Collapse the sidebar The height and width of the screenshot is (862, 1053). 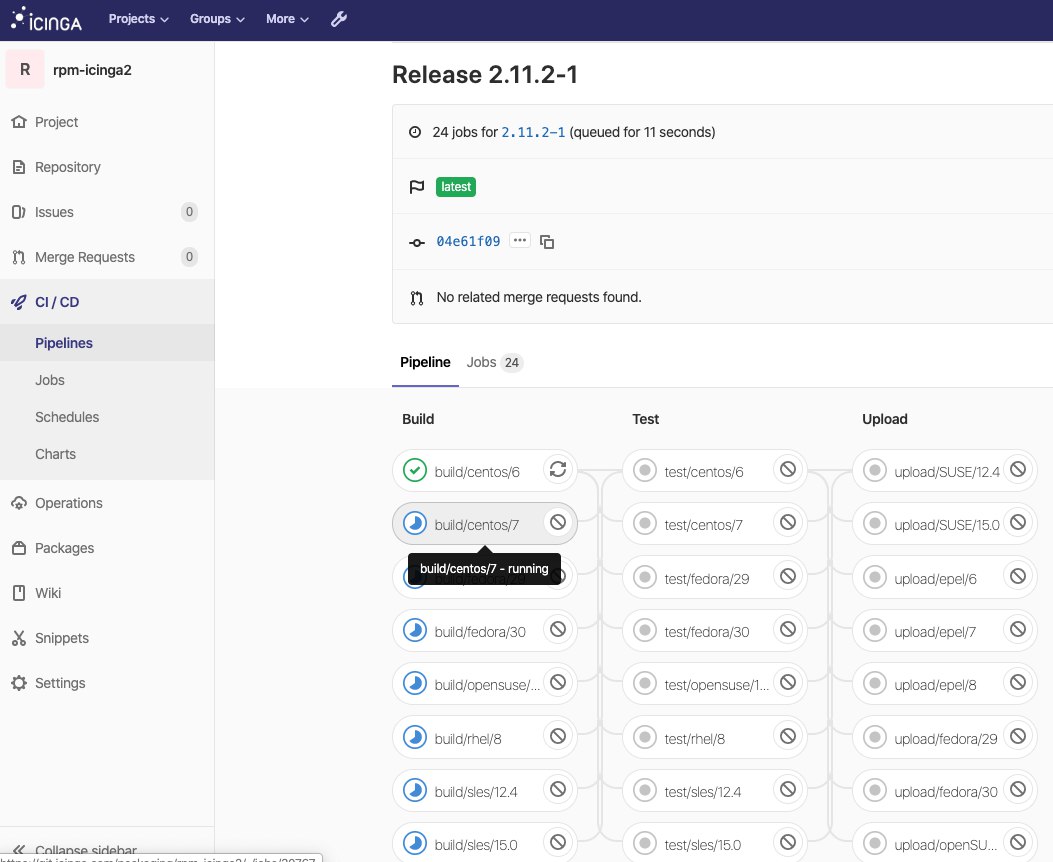[x=85, y=850]
